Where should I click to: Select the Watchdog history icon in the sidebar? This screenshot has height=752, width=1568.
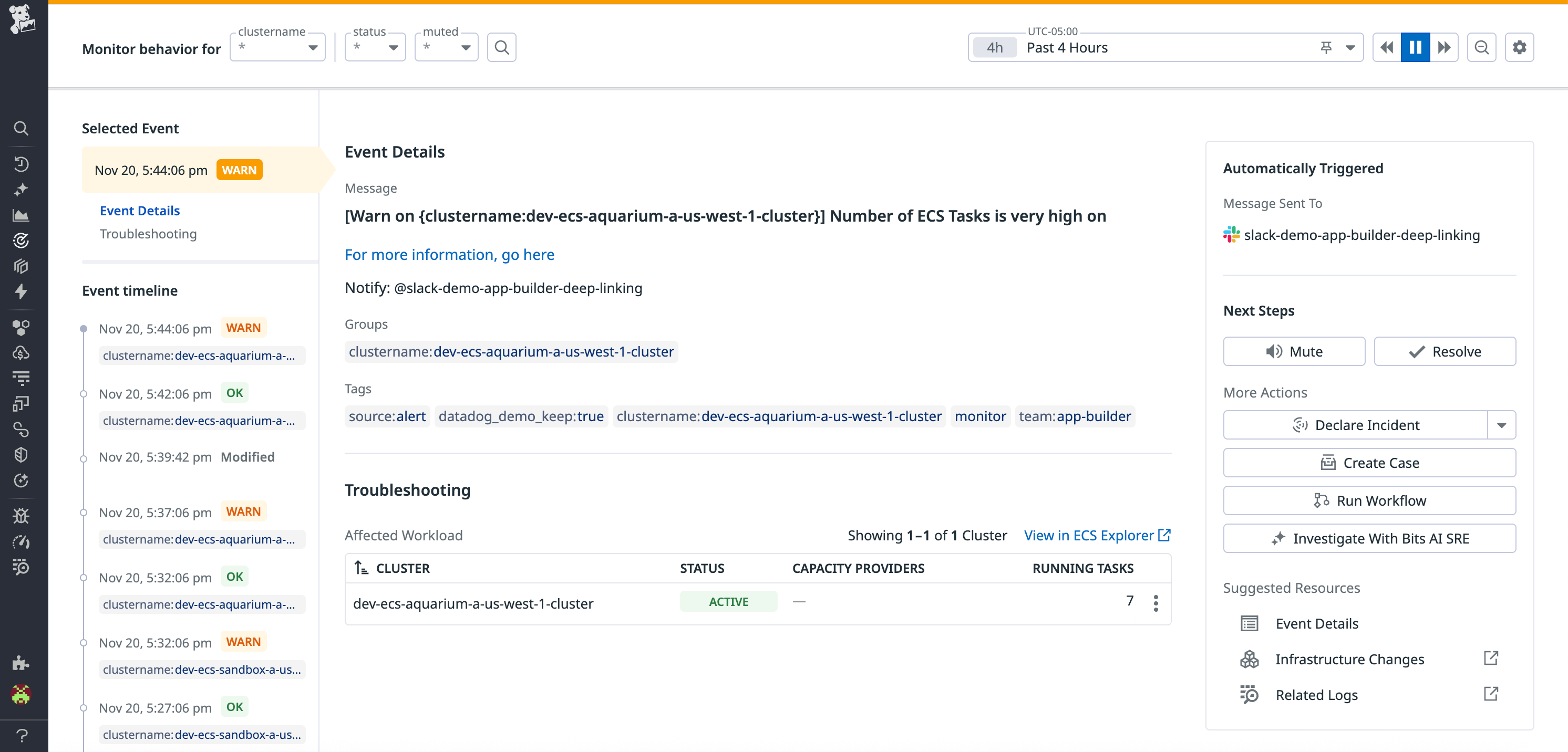click(x=22, y=164)
